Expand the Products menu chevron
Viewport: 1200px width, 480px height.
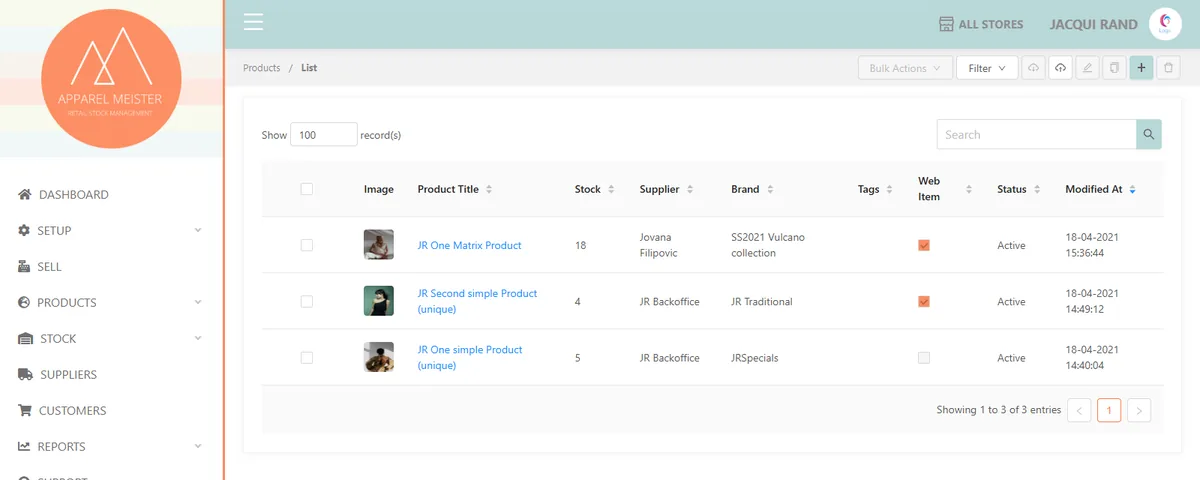198,302
